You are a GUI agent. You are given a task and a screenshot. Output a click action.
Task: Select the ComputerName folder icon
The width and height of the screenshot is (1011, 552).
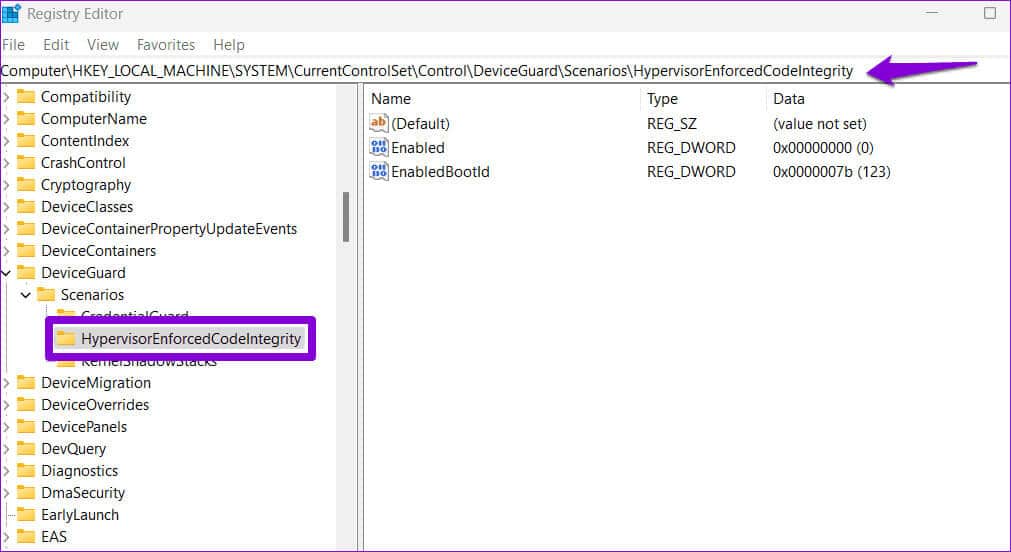tap(26, 119)
